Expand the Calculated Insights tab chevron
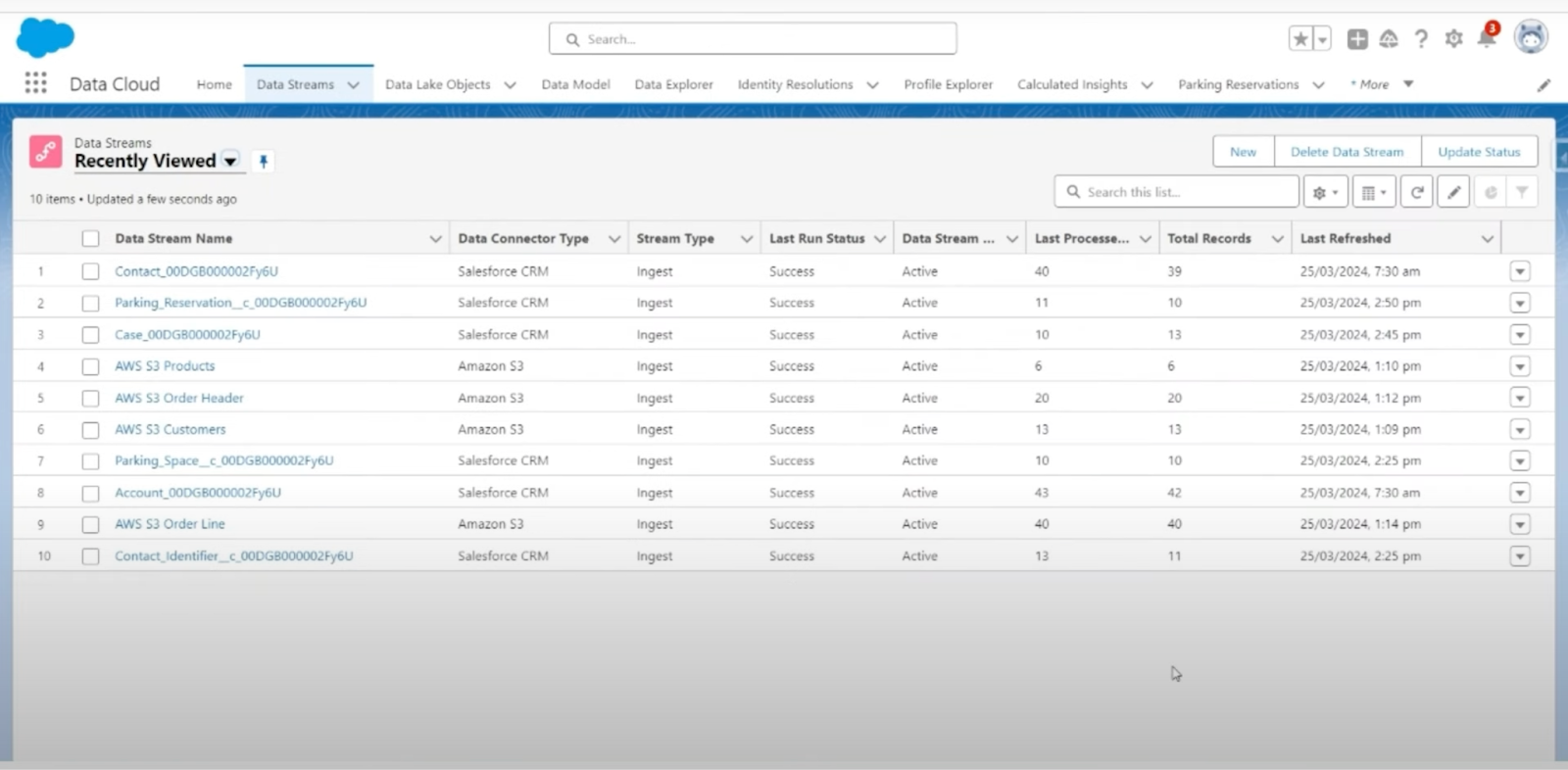Image resolution: width=1568 pixels, height=770 pixels. 1147,85
